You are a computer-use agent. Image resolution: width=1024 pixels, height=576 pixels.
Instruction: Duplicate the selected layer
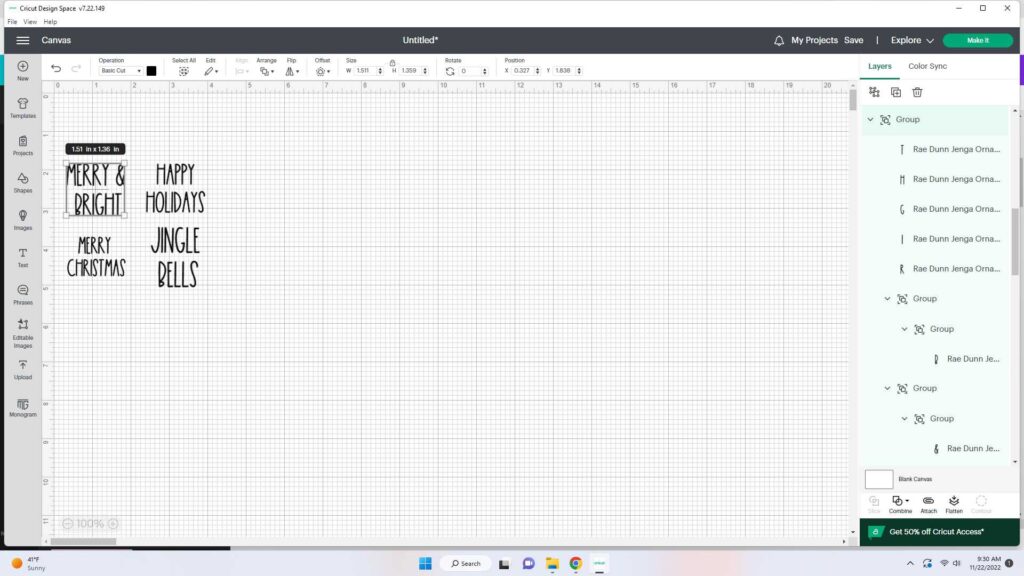tap(895, 93)
